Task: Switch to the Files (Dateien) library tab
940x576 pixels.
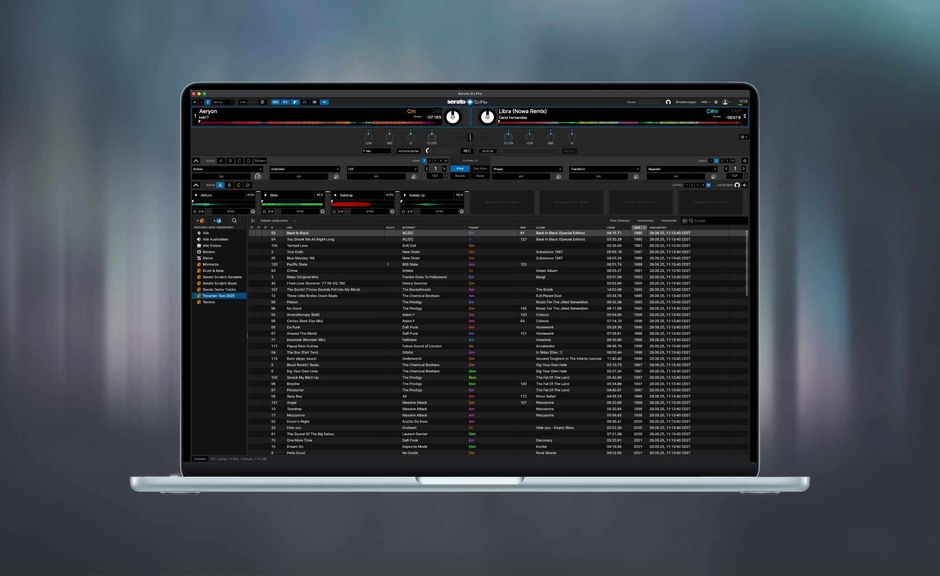Action: (x=620, y=221)
